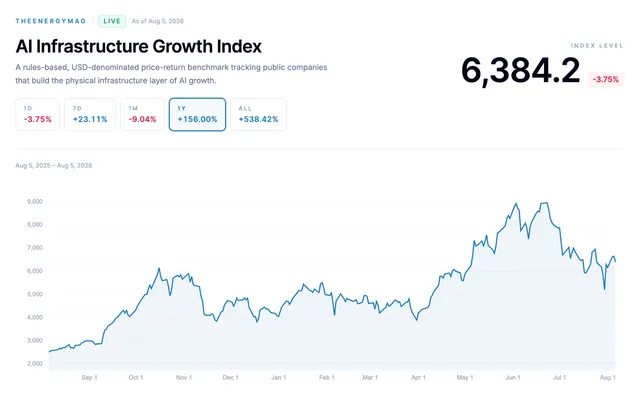Click the chart date range label
The width and height of the screenshot is (640, 396).
click(53, 165)
